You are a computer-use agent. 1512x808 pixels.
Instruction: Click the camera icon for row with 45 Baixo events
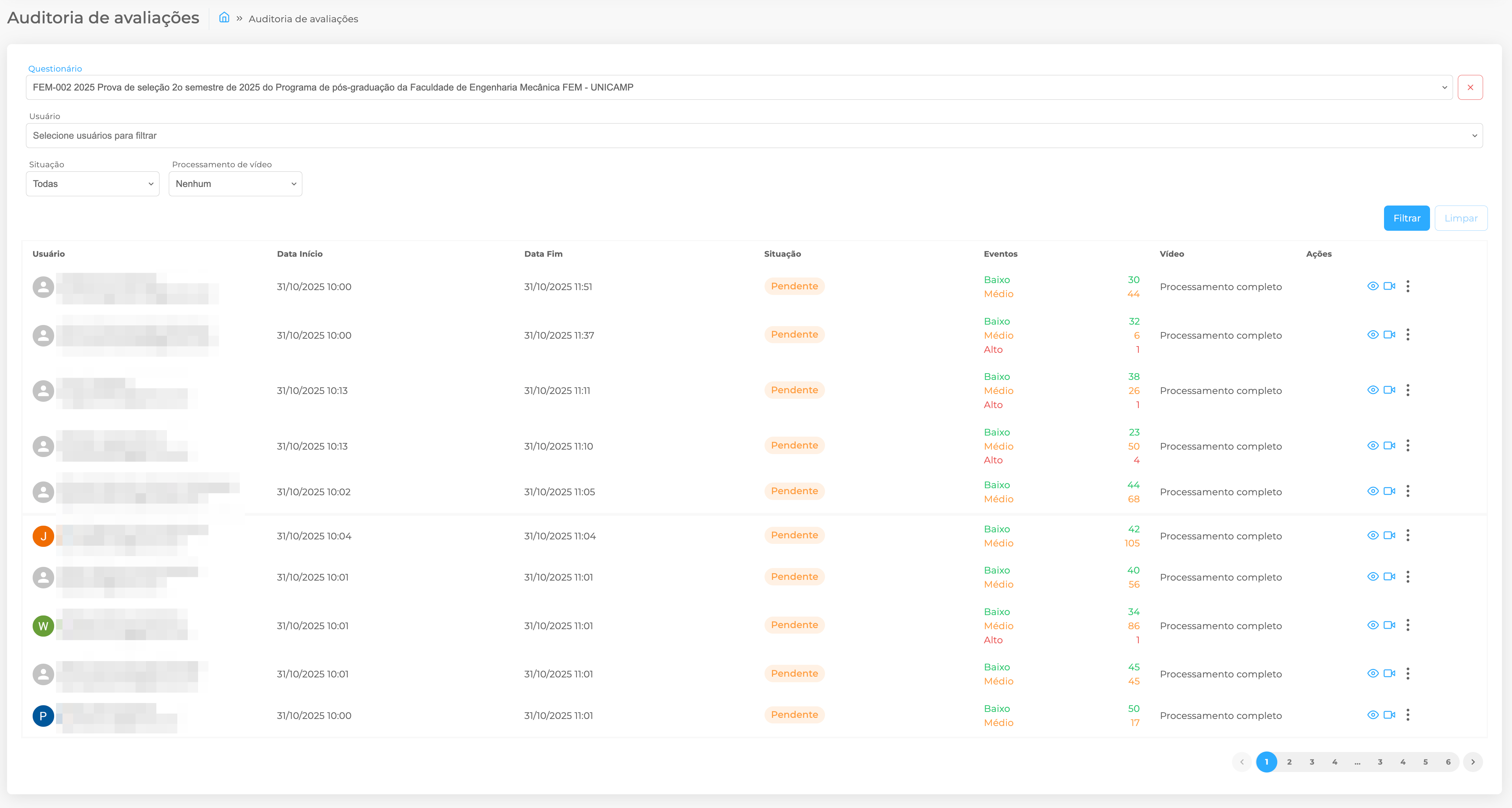coord(1389,674)
